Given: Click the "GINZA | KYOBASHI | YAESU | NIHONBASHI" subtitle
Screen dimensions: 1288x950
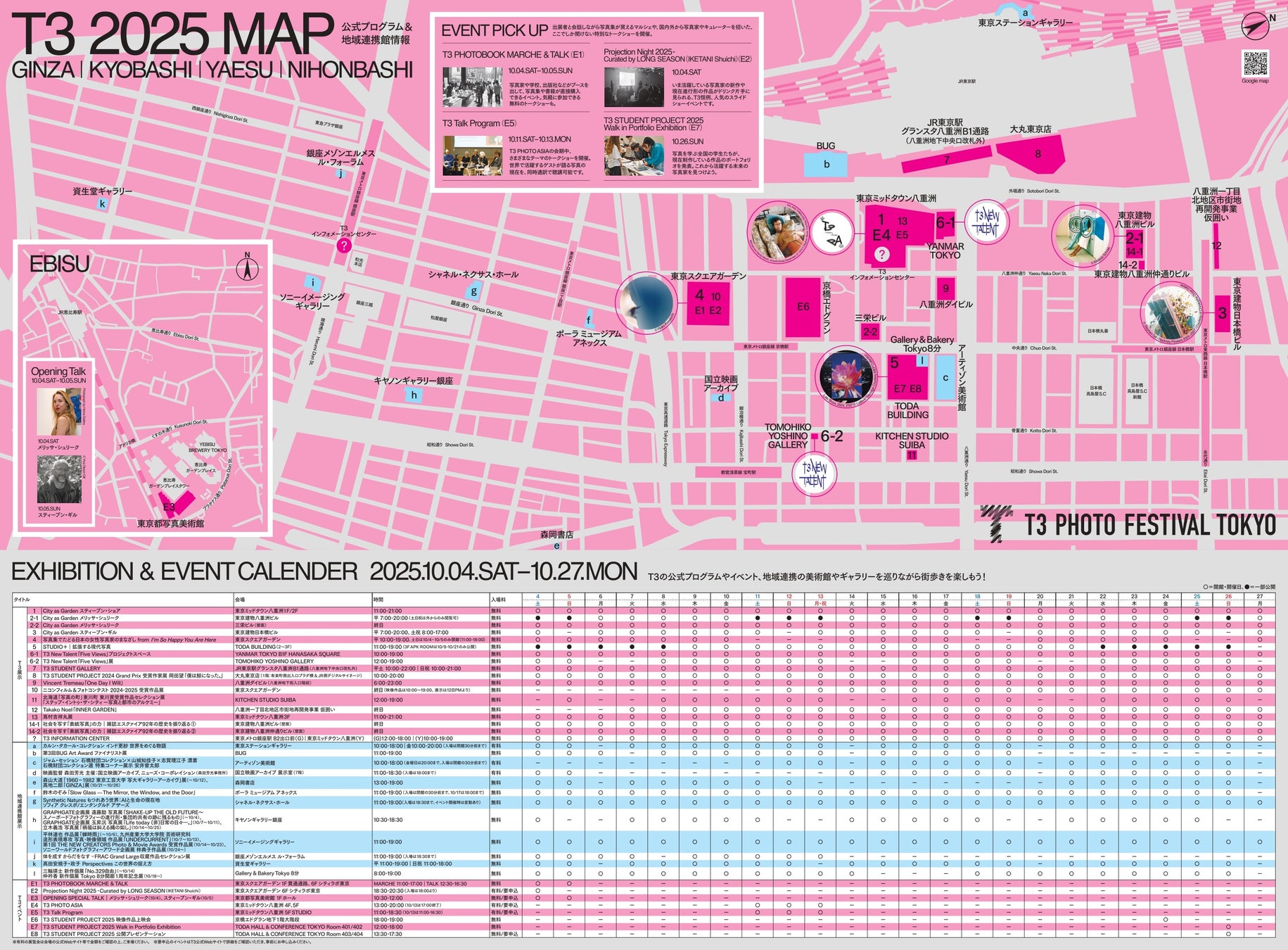Looking at the screenshot, I should 212,70.
